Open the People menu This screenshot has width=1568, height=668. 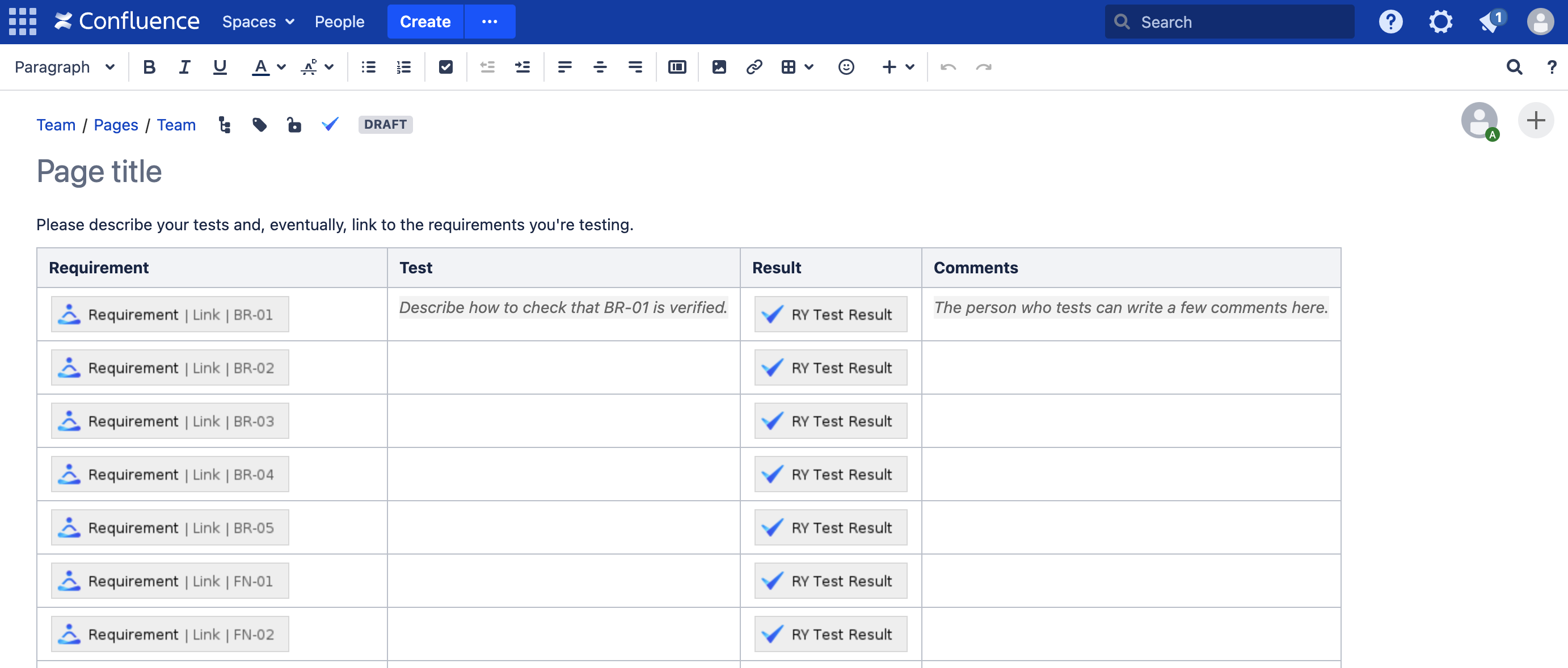click(x=339, y=22)
